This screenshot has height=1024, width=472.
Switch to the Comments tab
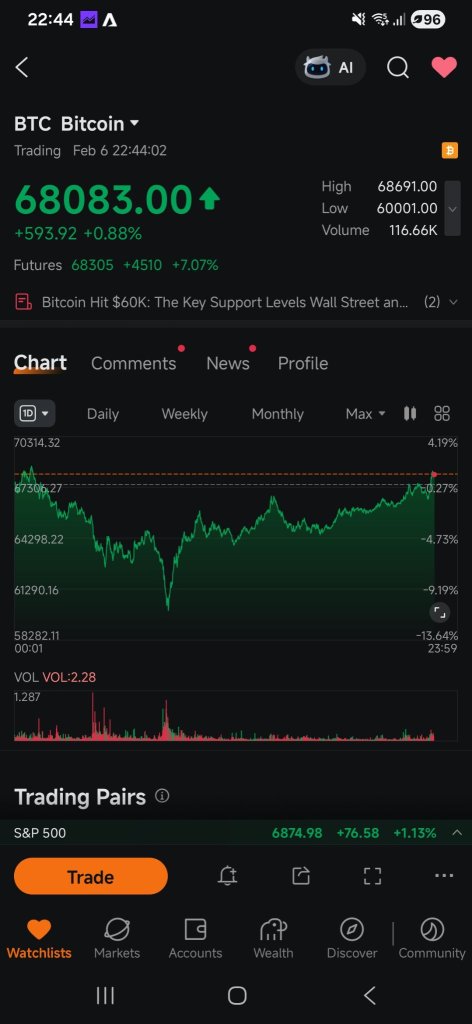pos(134,364)
